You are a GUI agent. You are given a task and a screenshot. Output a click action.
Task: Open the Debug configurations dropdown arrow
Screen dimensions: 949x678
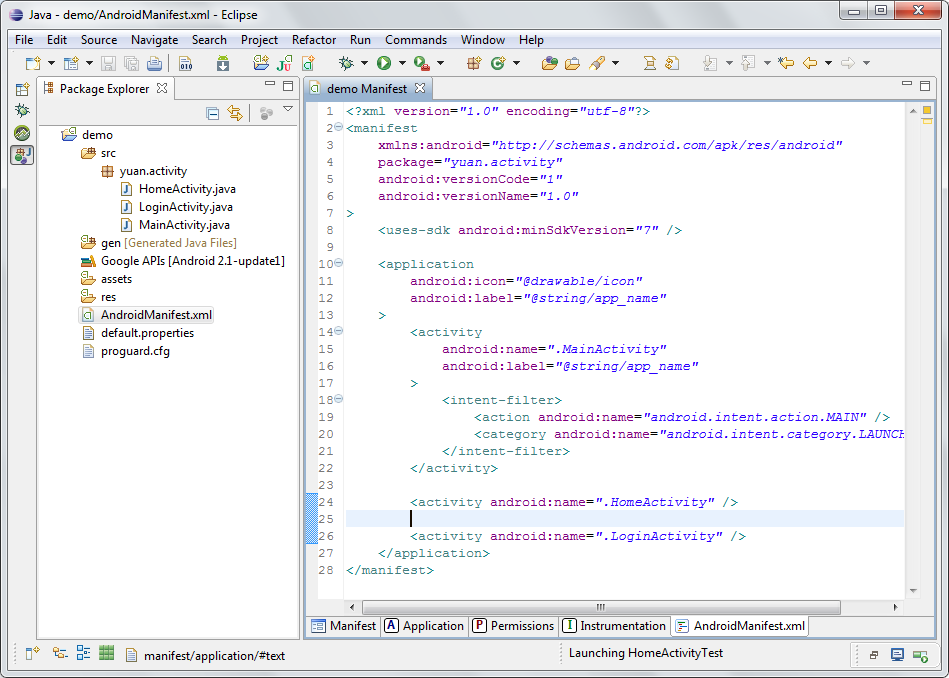tap(364, 63)
